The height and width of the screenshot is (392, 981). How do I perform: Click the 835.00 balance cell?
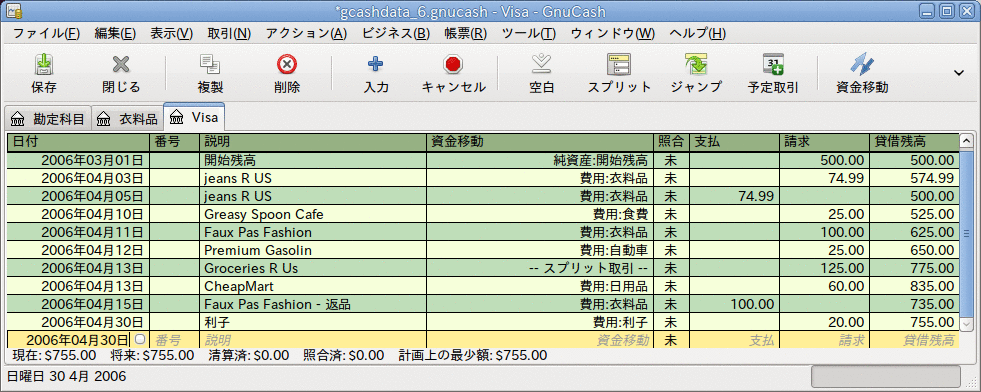tap(914, 286)
